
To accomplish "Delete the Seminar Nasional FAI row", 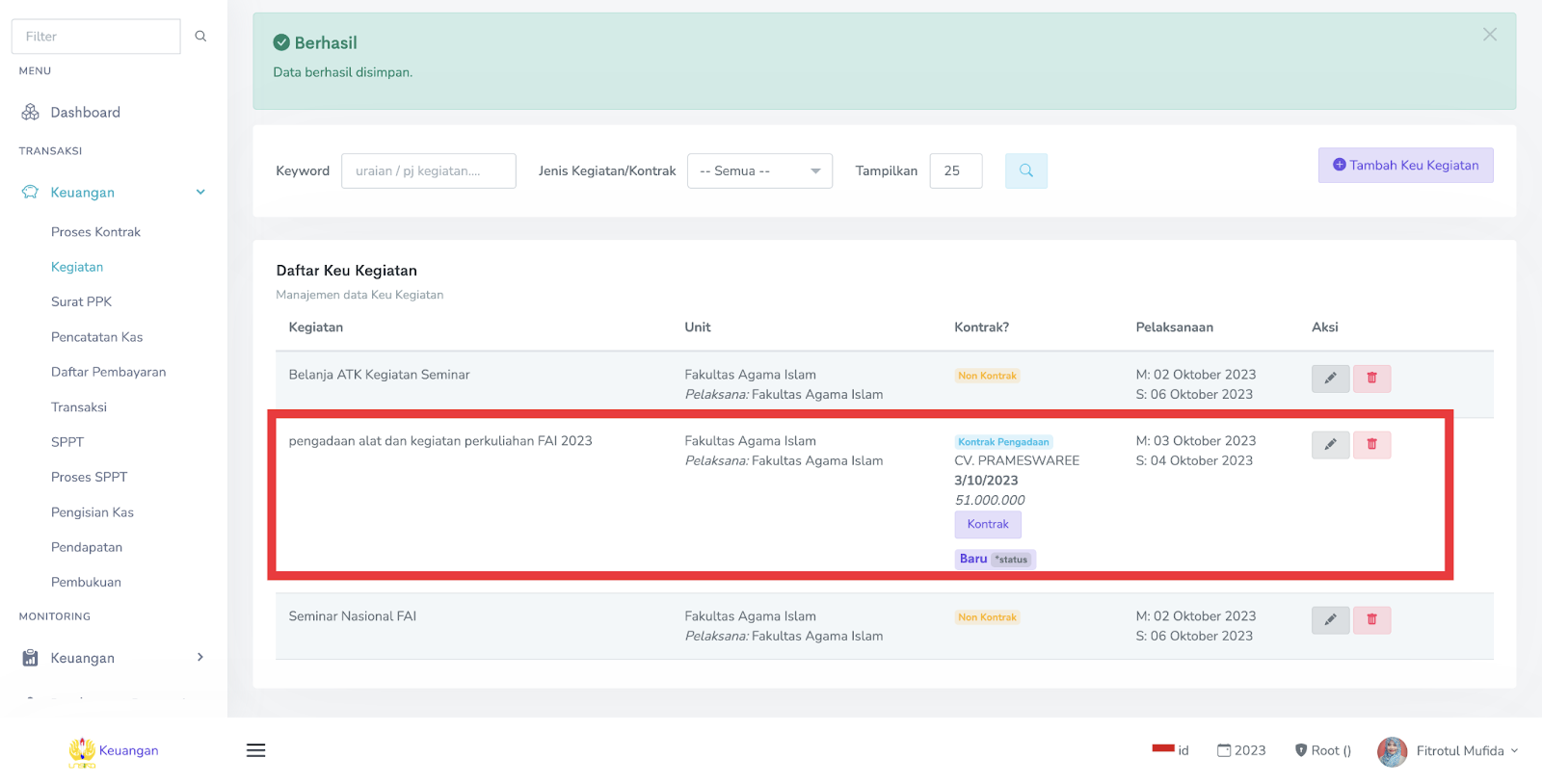I will [1371, 620].
